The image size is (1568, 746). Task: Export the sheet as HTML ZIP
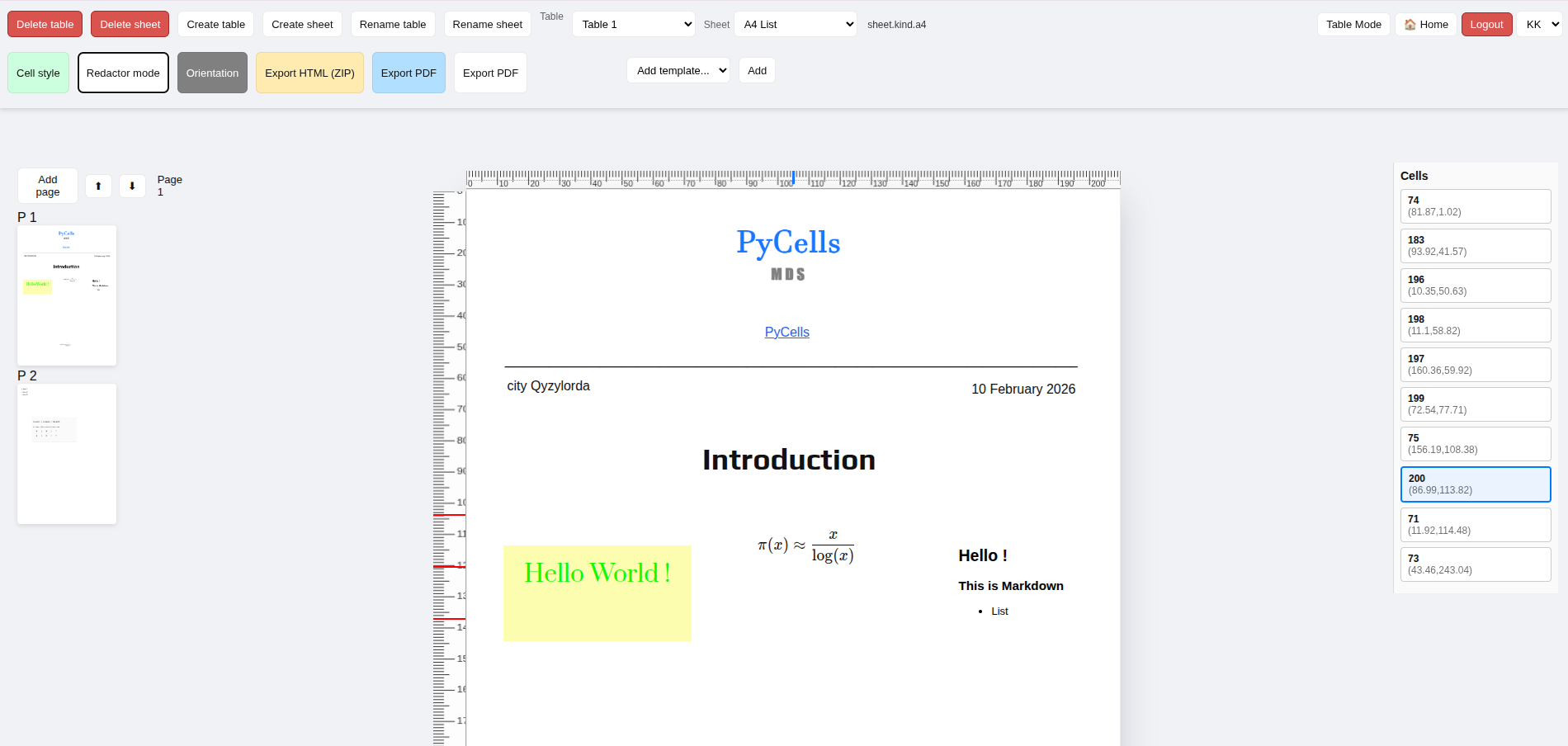[x=309, y=73]
